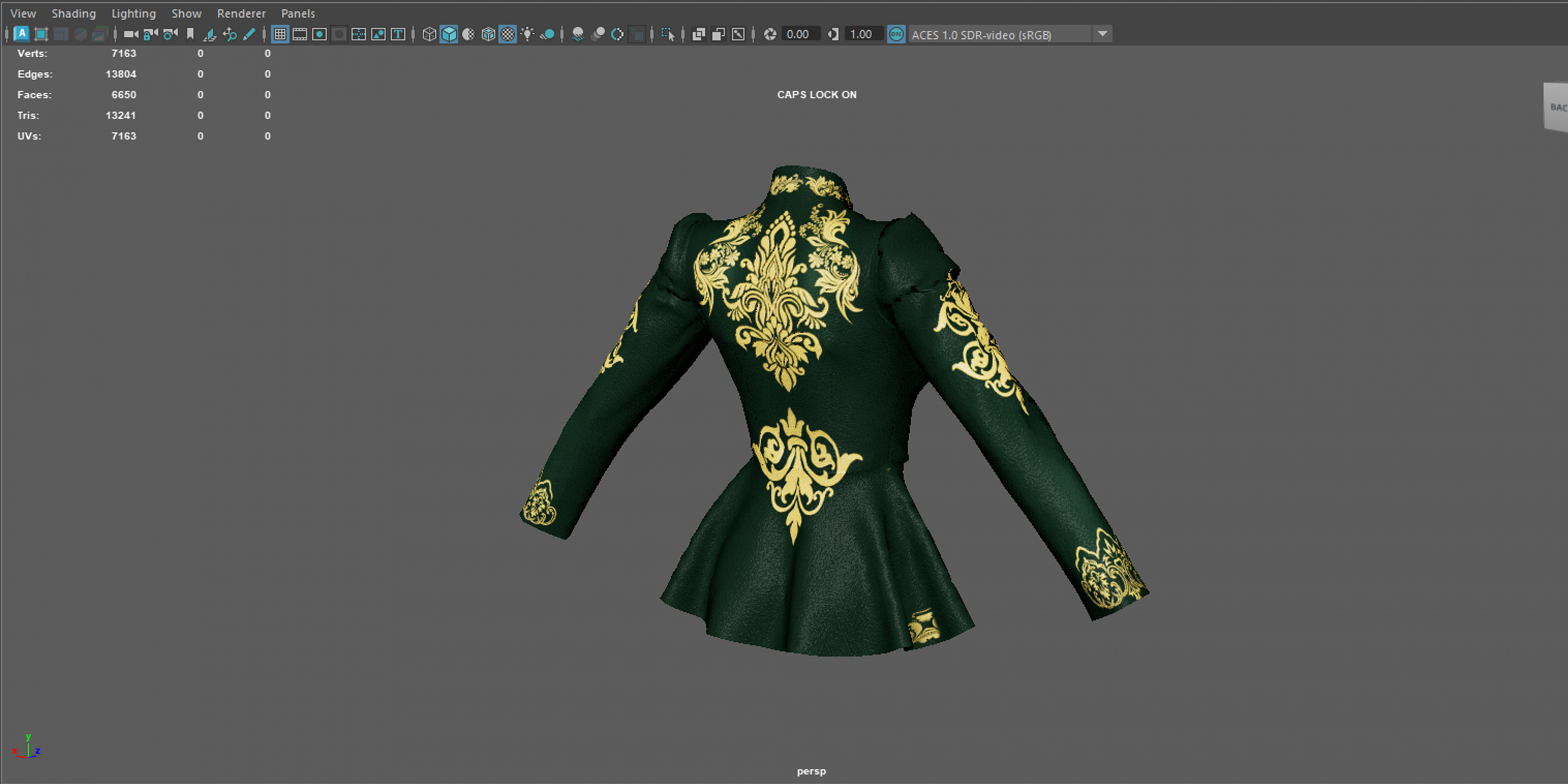The image size is (1568, 784).
Task: Click the Use All Lights icon
Action: pyautogui.click(x=527, y=34)
